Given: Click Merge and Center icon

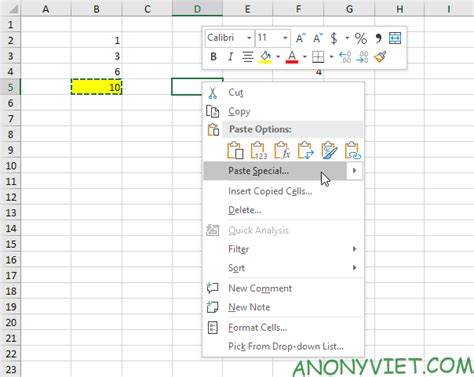Looking at the screenshot, I should [x=395, y=38].
